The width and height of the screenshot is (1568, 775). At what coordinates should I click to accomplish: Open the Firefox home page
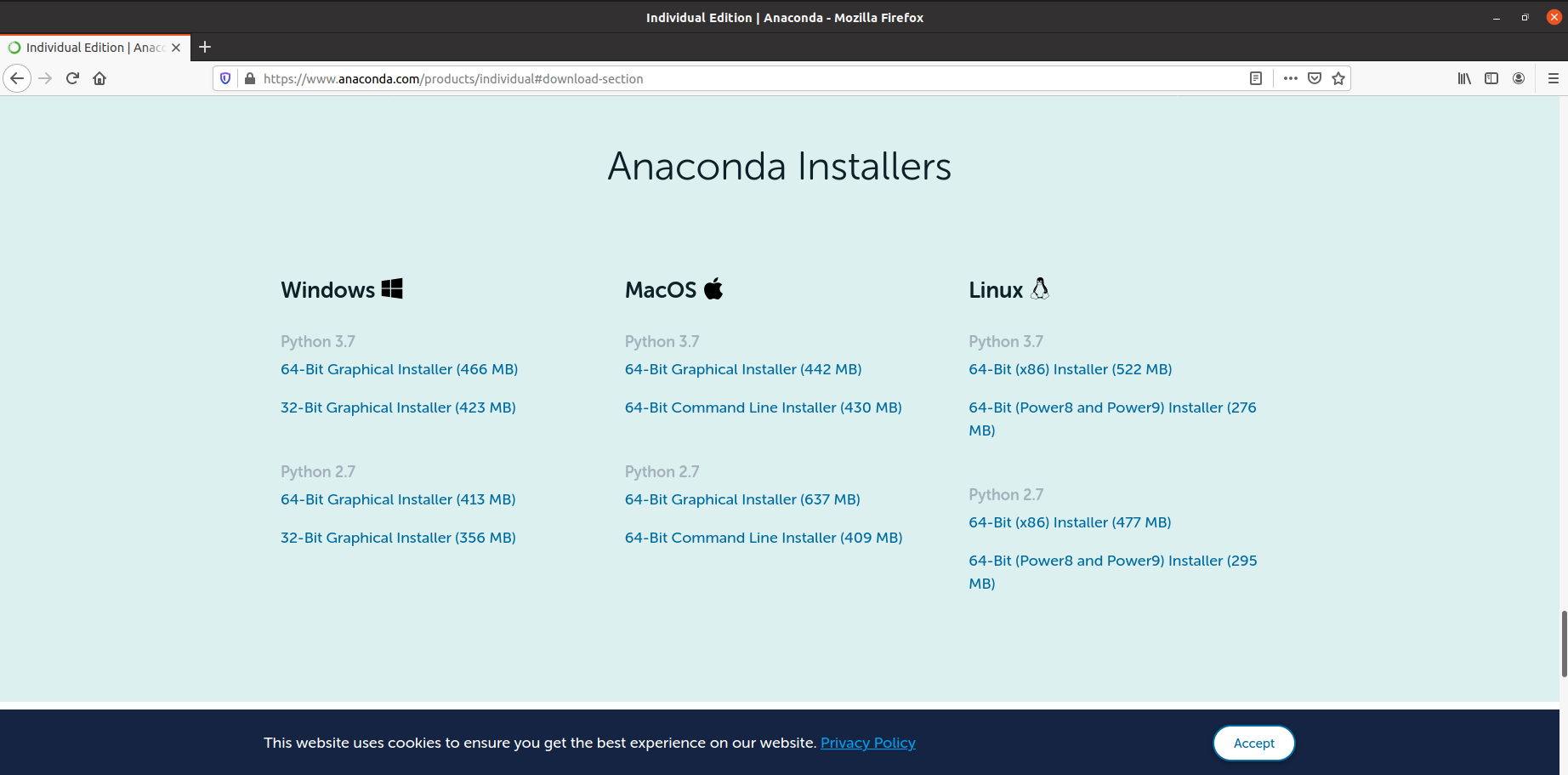[x=100, y=78]
